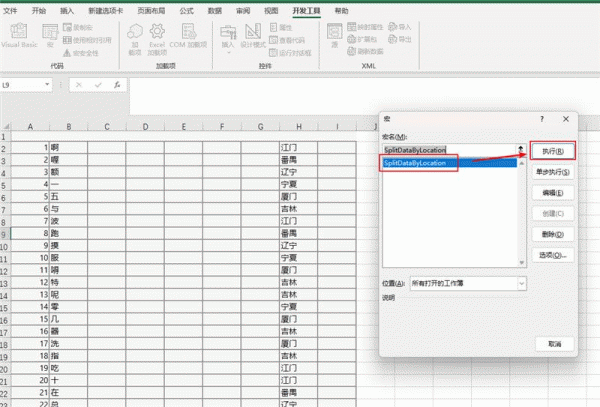Screen dimensions: 600x407
Task: Open the 位置 macro location dropdown
Action: tap(522, 283)
